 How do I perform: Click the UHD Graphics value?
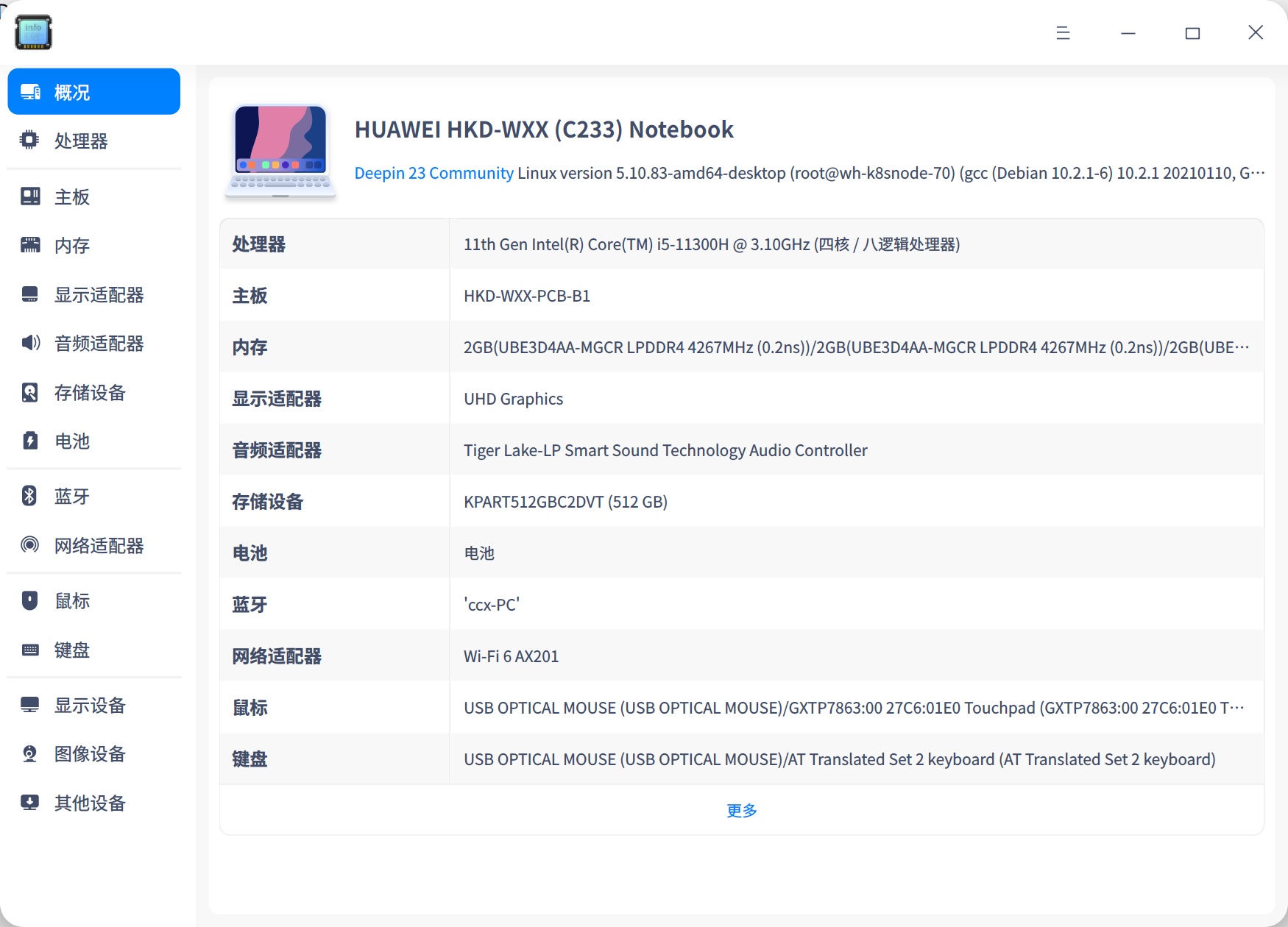pos(513,399)
